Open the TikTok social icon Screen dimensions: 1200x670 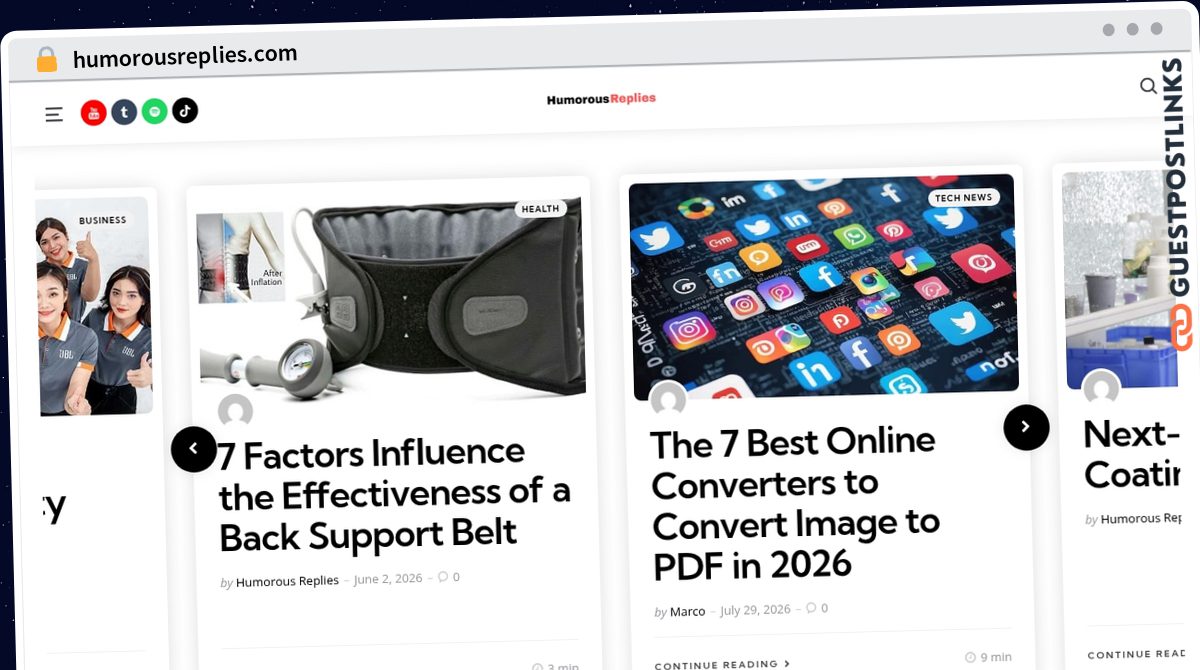[185, 110]
